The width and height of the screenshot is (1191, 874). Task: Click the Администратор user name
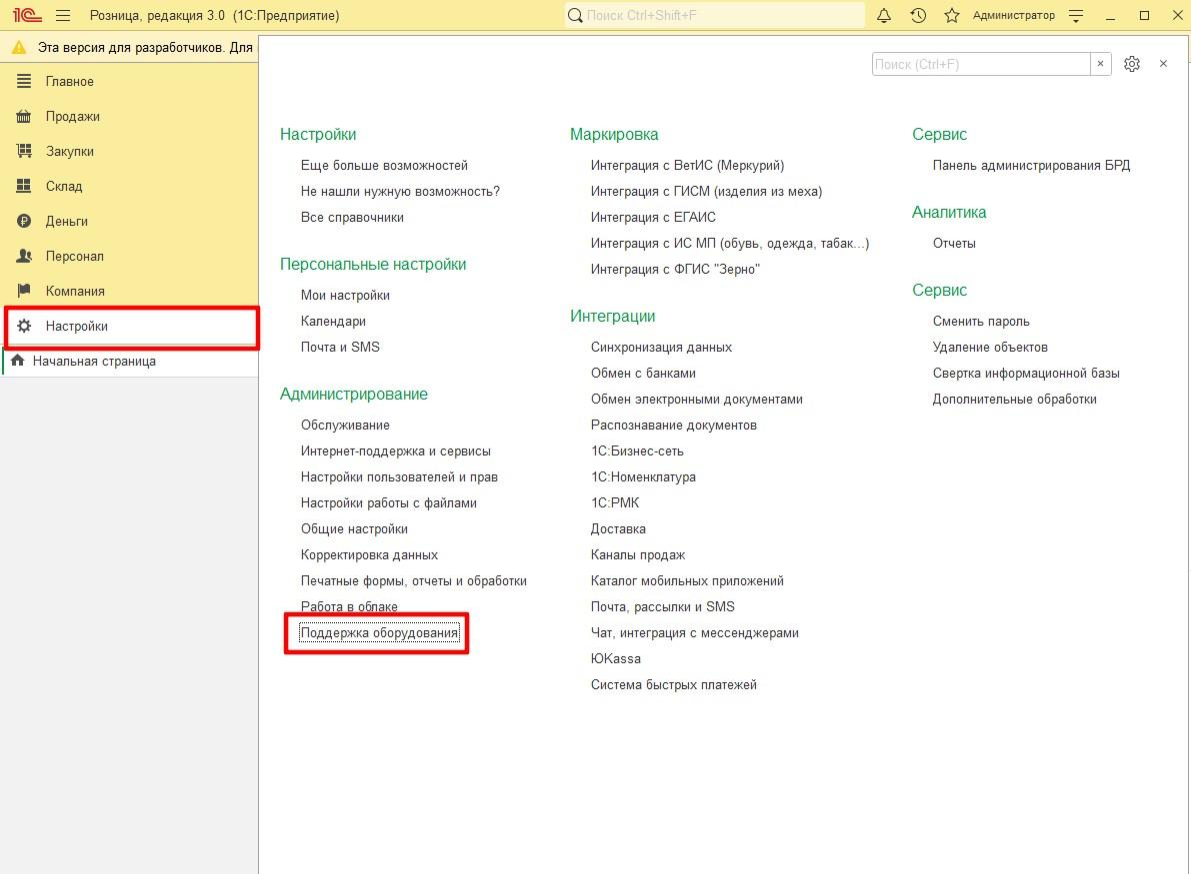(x=1013, y=15)
